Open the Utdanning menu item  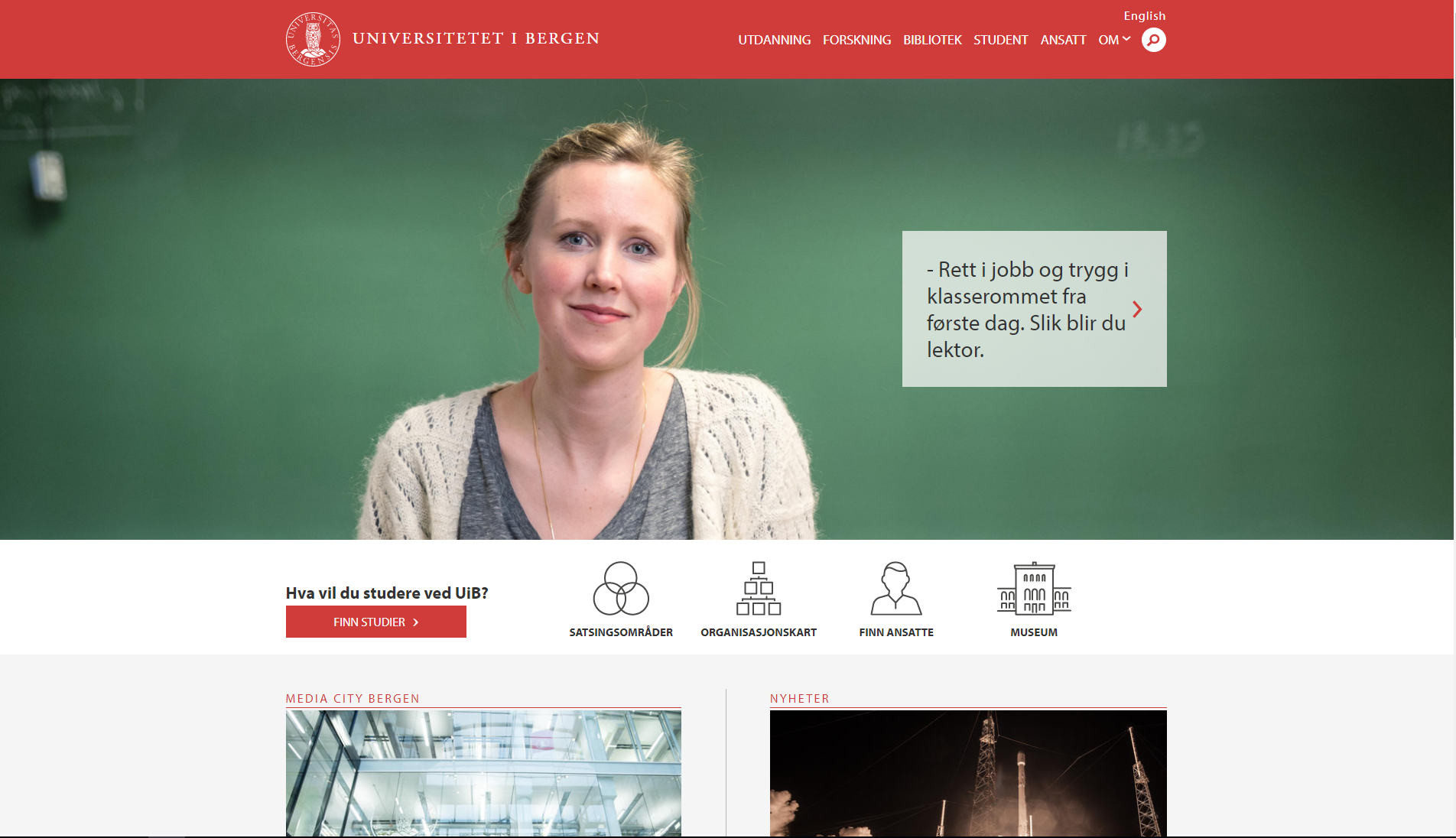click(774, 40)
